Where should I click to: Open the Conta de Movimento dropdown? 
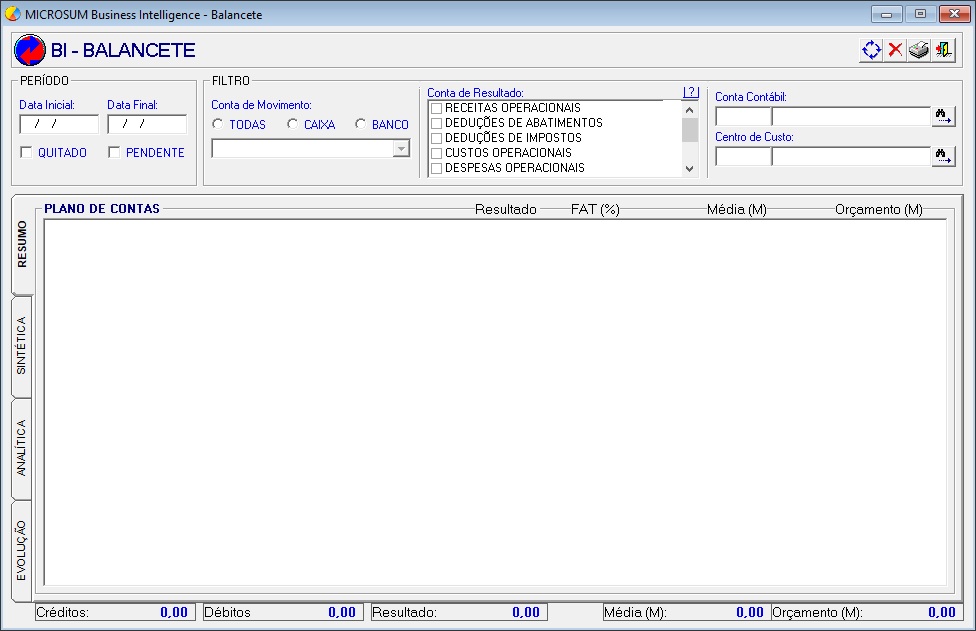[x=401, y=148]
